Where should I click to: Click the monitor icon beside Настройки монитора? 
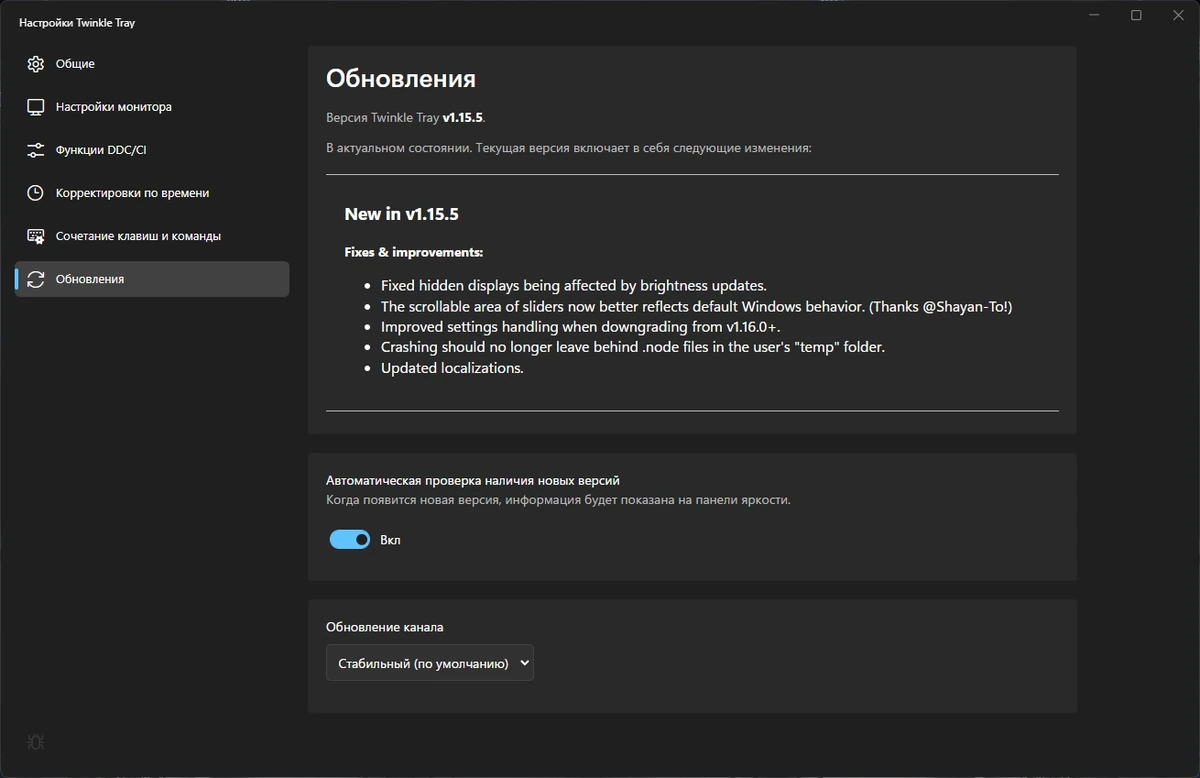[x=36, y=107]
